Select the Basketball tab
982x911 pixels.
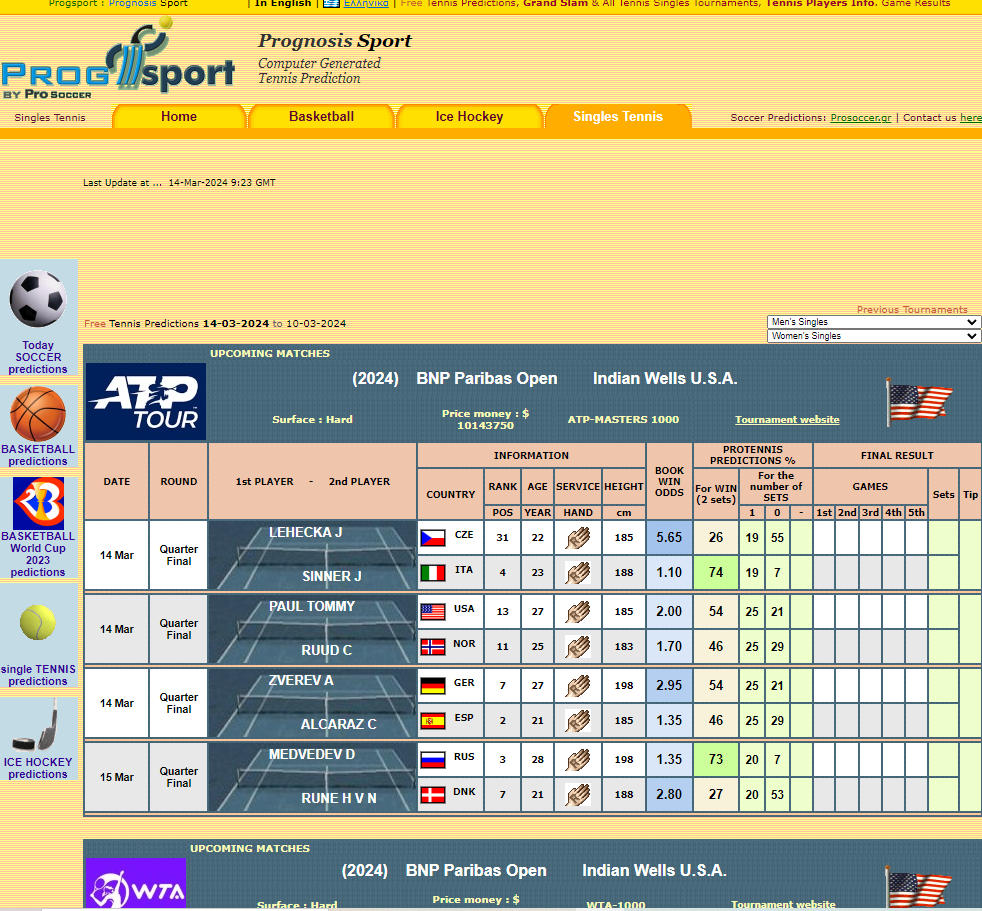point(324,117)
